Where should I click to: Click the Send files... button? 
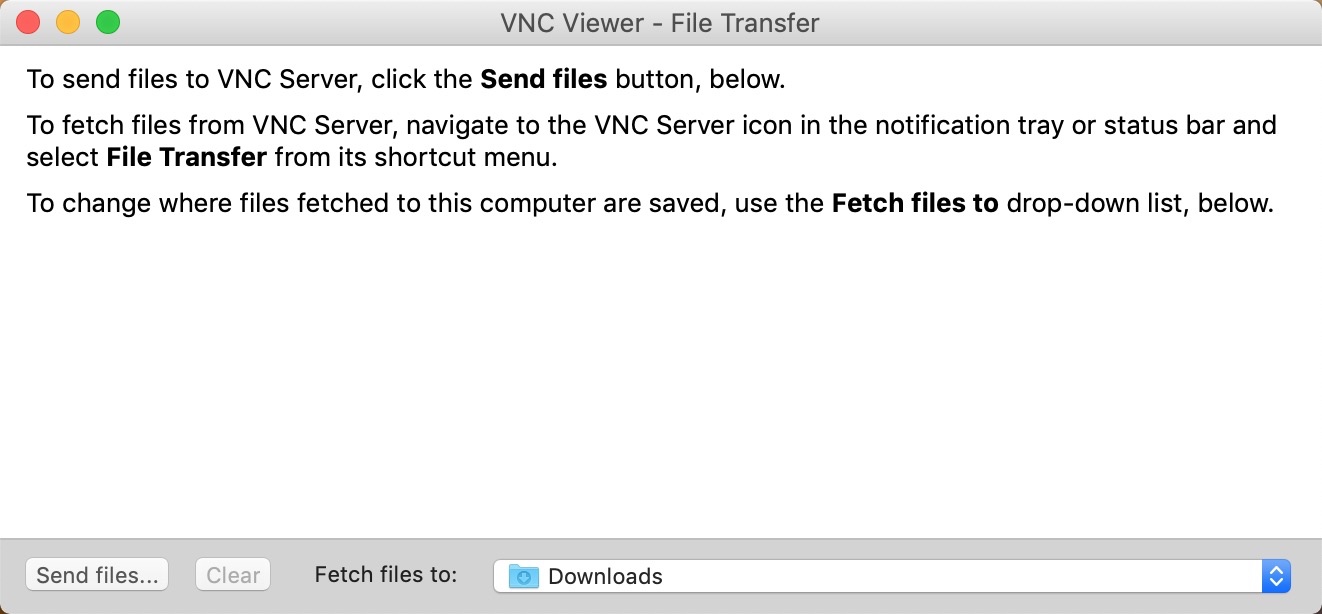pyautogui.click(x=97, y=575)
